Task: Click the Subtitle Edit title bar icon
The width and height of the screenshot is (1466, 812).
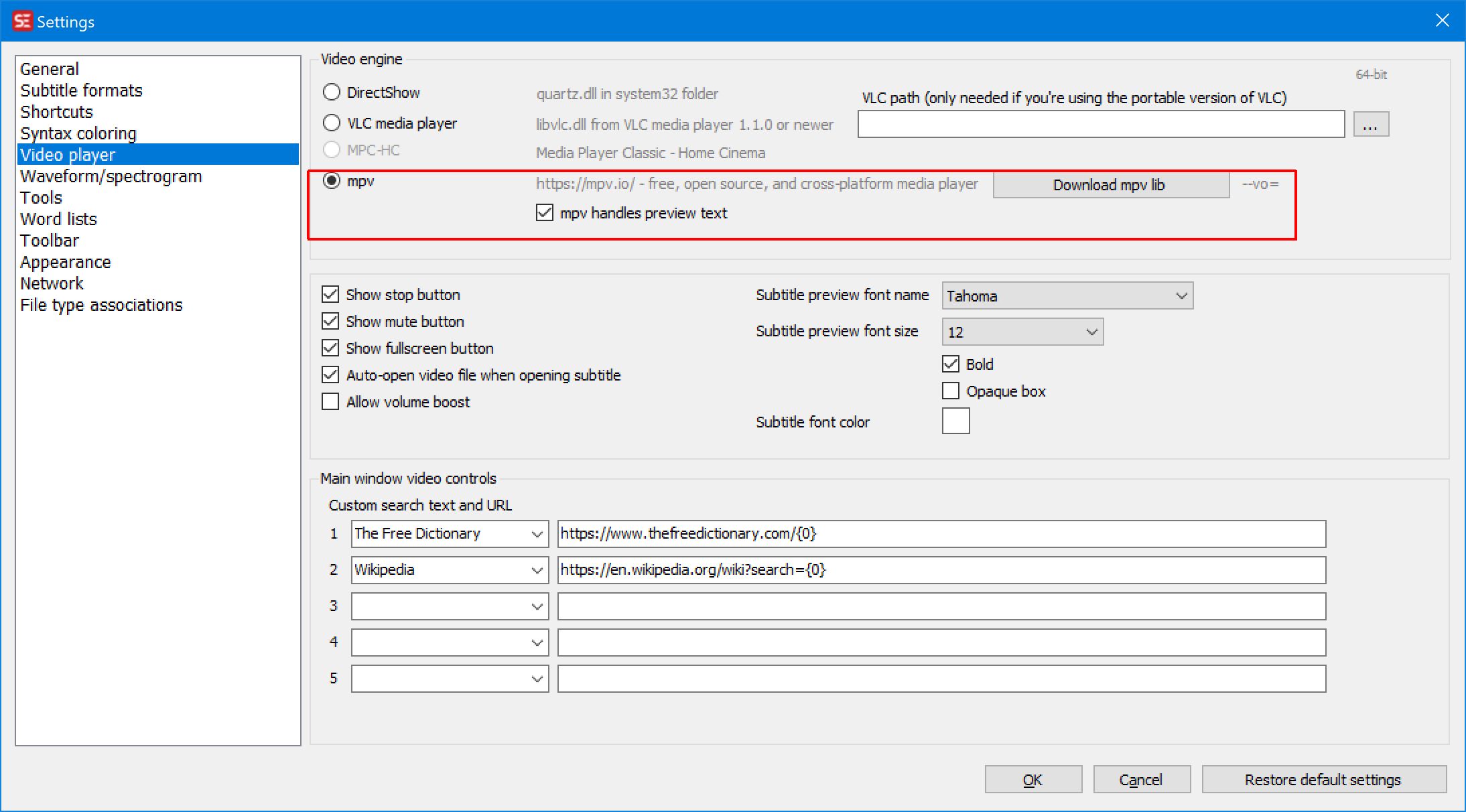Action: [22, 21]
